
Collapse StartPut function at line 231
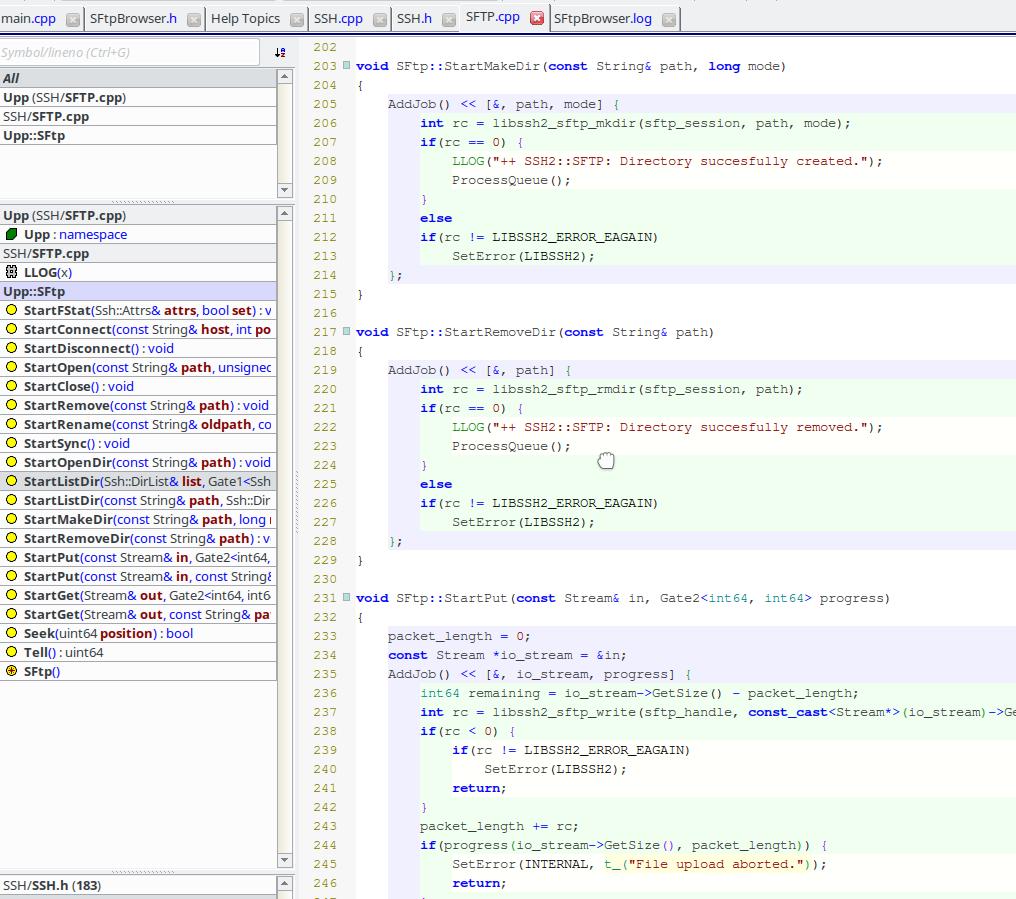click(x=346, y=598)
